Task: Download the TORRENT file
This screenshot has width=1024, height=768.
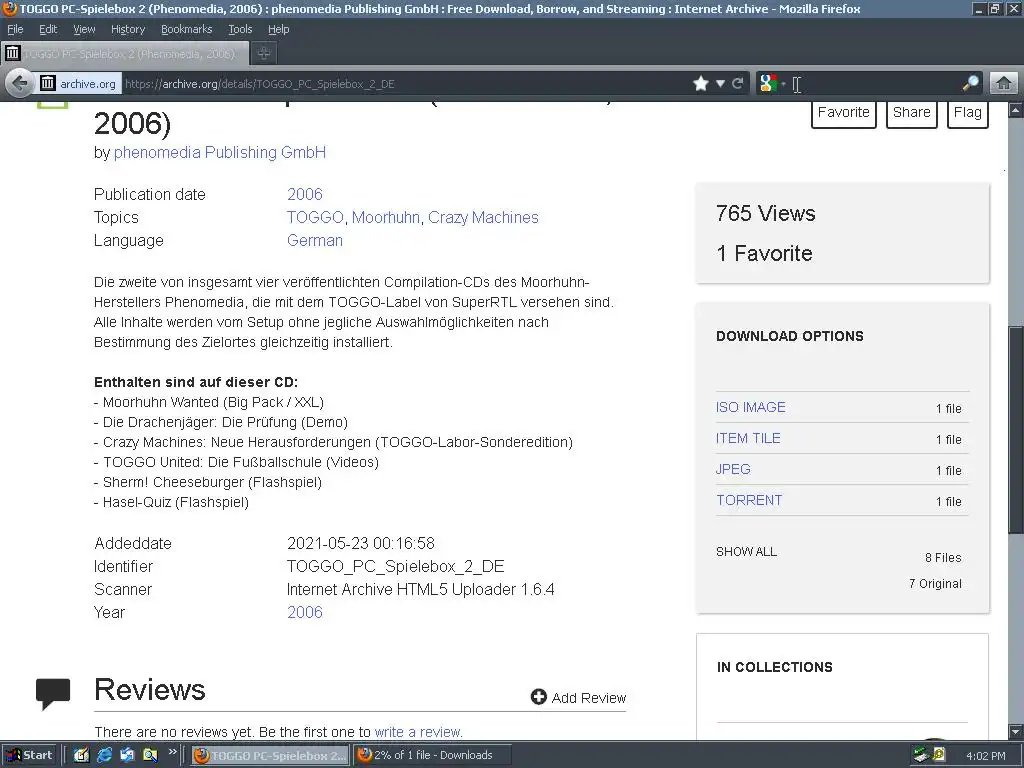Action: point(749,500)
